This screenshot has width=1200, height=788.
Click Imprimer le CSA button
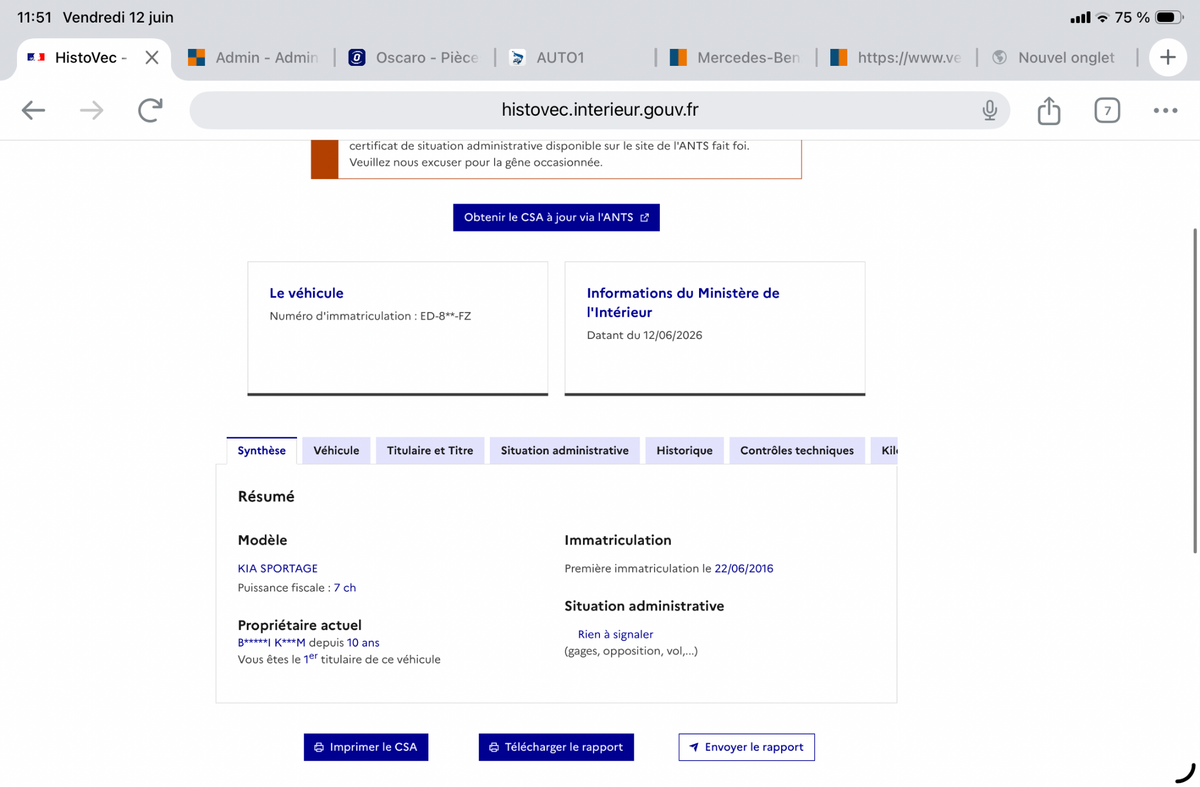pos(366,747)
